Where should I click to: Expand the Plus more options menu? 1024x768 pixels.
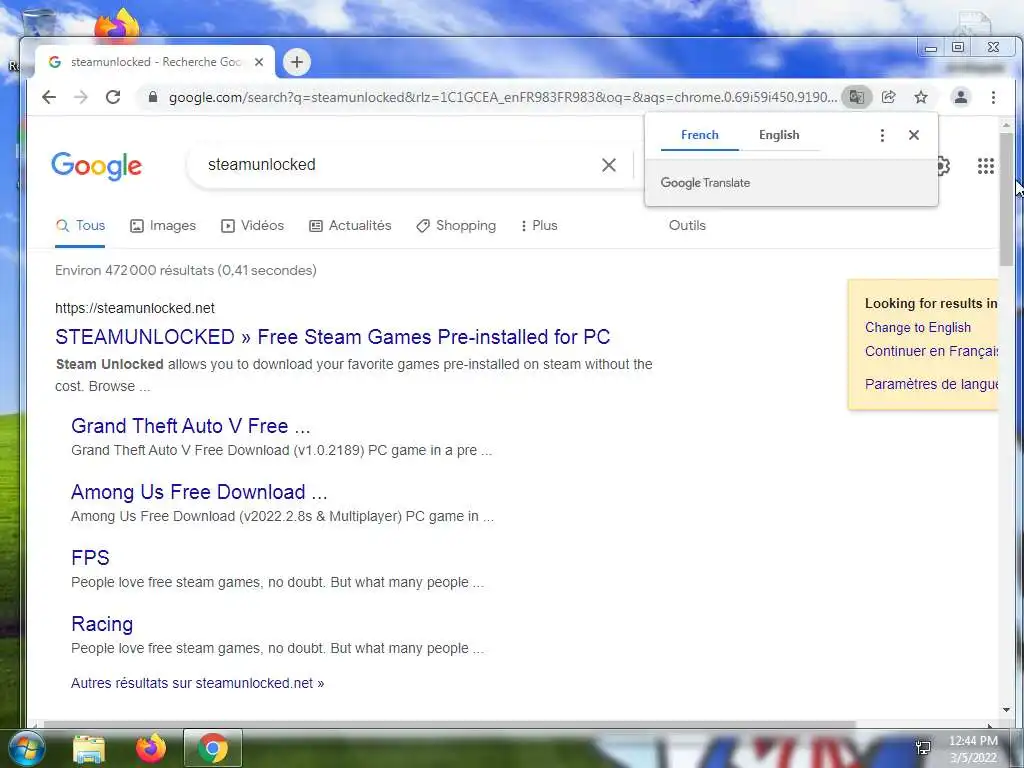pos(539,226)
